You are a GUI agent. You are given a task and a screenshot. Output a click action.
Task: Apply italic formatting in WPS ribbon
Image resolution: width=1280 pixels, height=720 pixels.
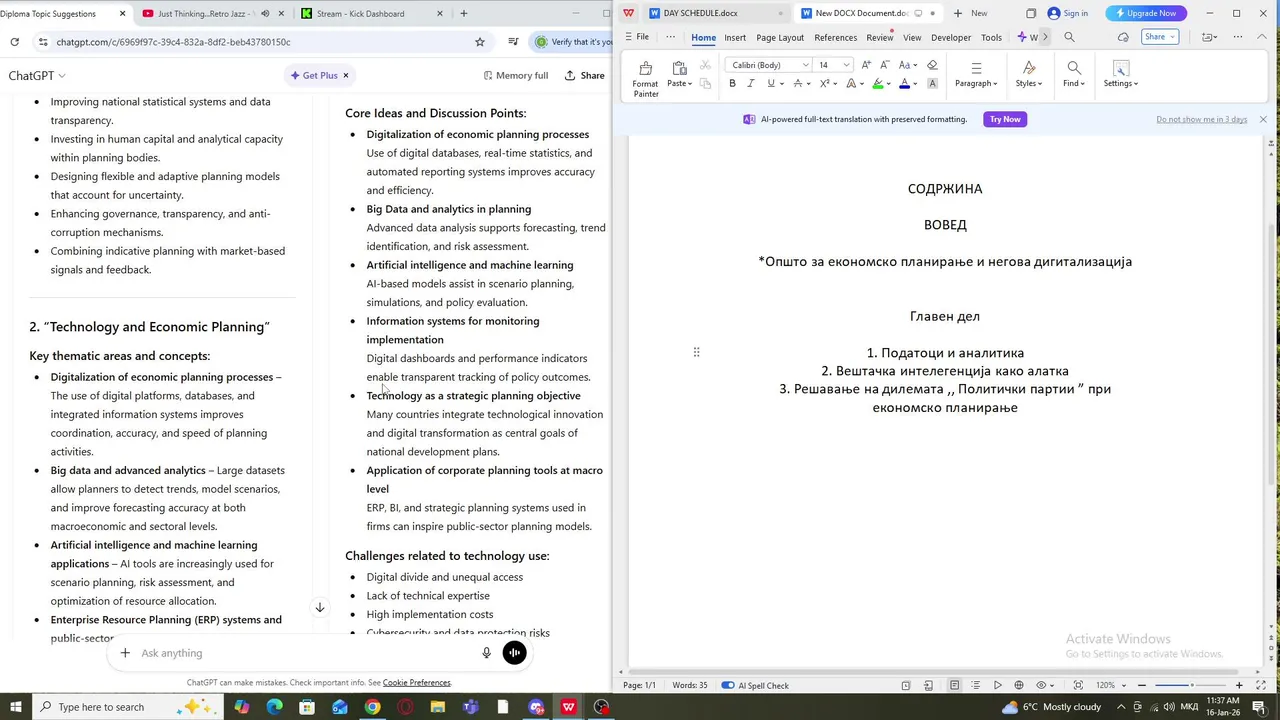[x=751, y=84]
